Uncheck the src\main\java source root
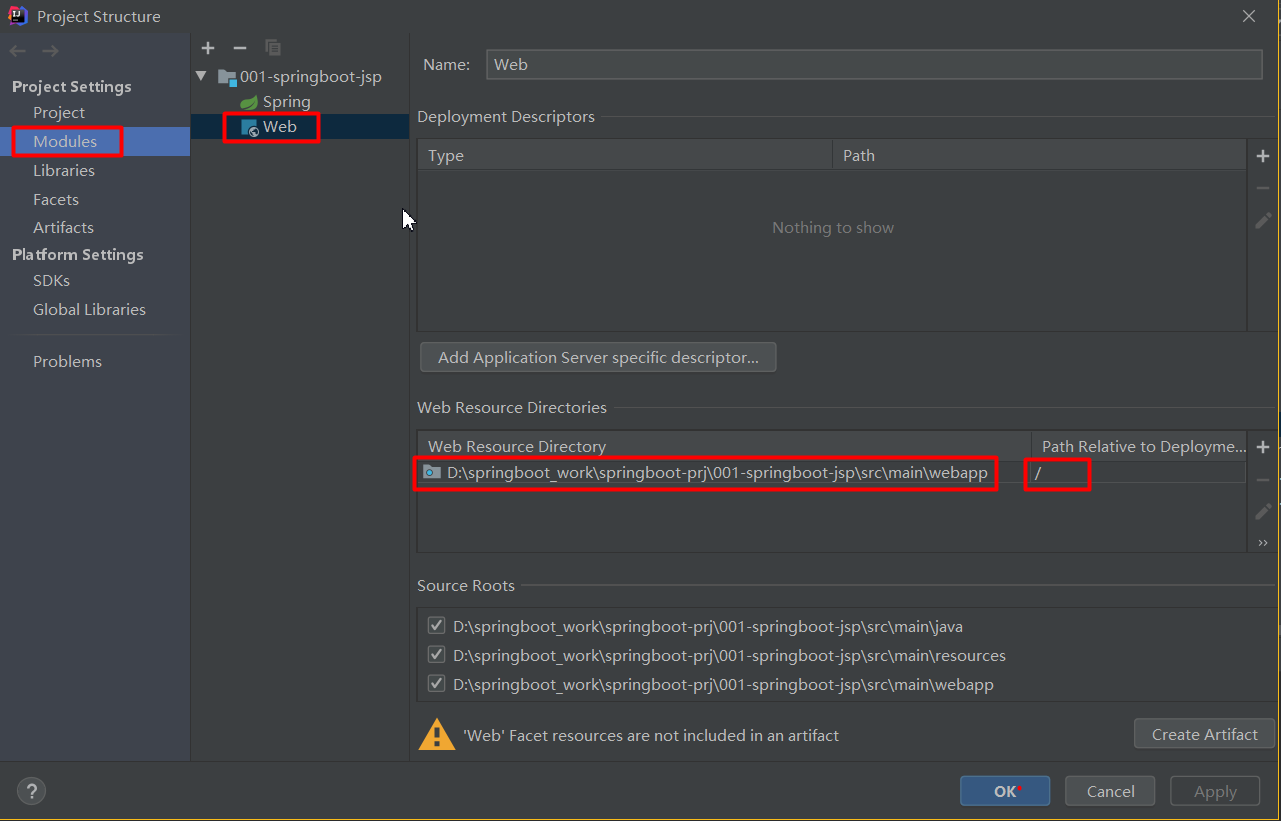 click(x=436, y=626)
